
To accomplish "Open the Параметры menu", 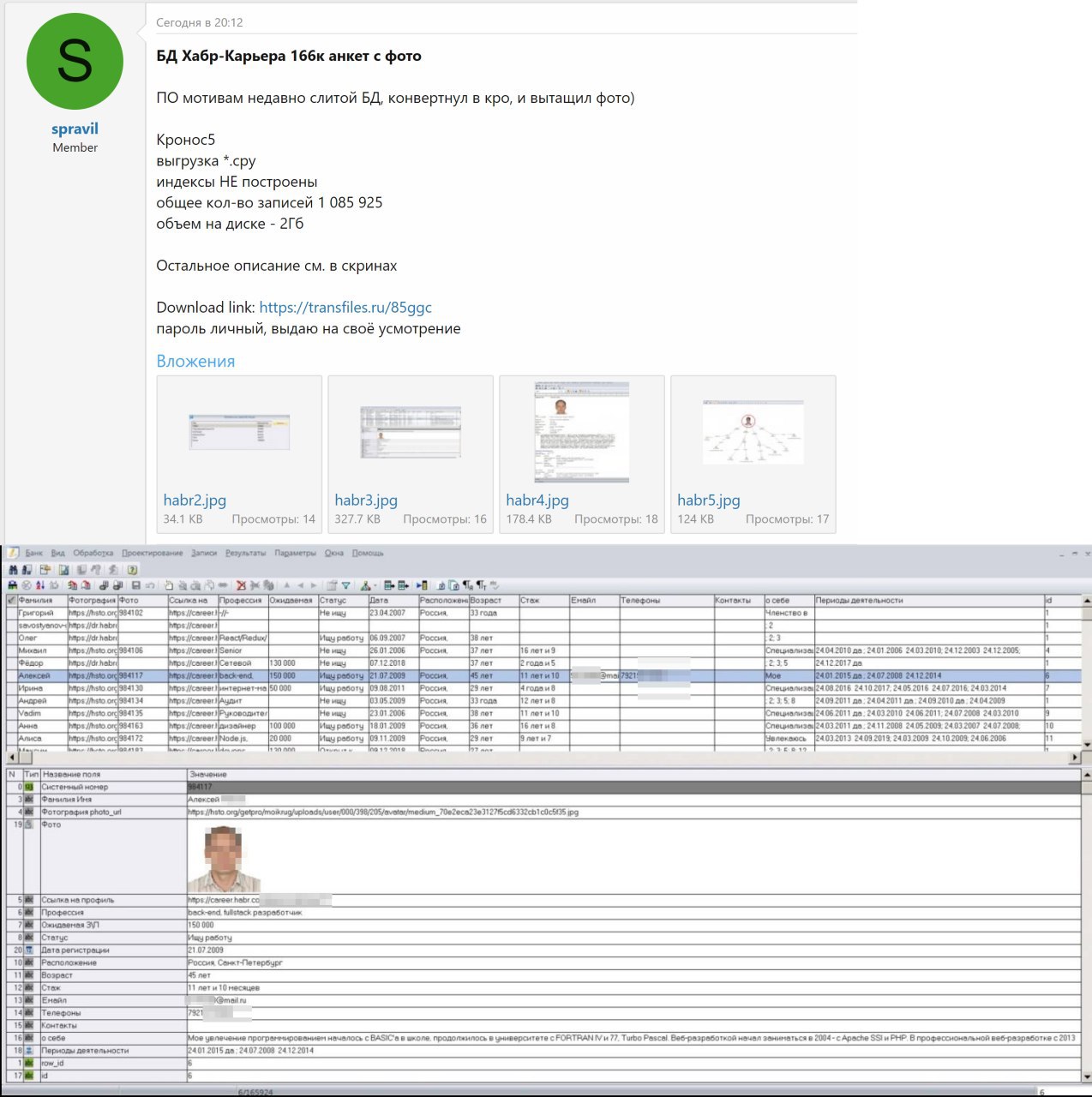I will pos(295,553).
